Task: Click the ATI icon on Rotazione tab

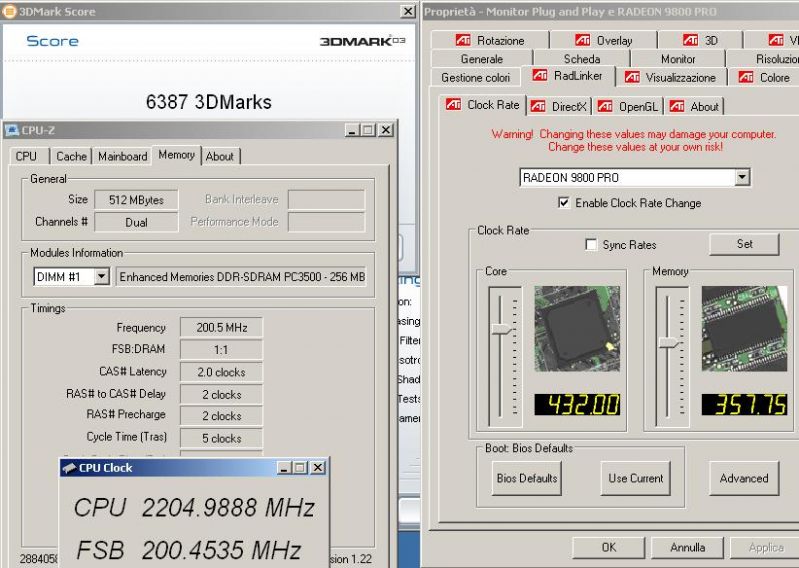Action: [463, 40]
